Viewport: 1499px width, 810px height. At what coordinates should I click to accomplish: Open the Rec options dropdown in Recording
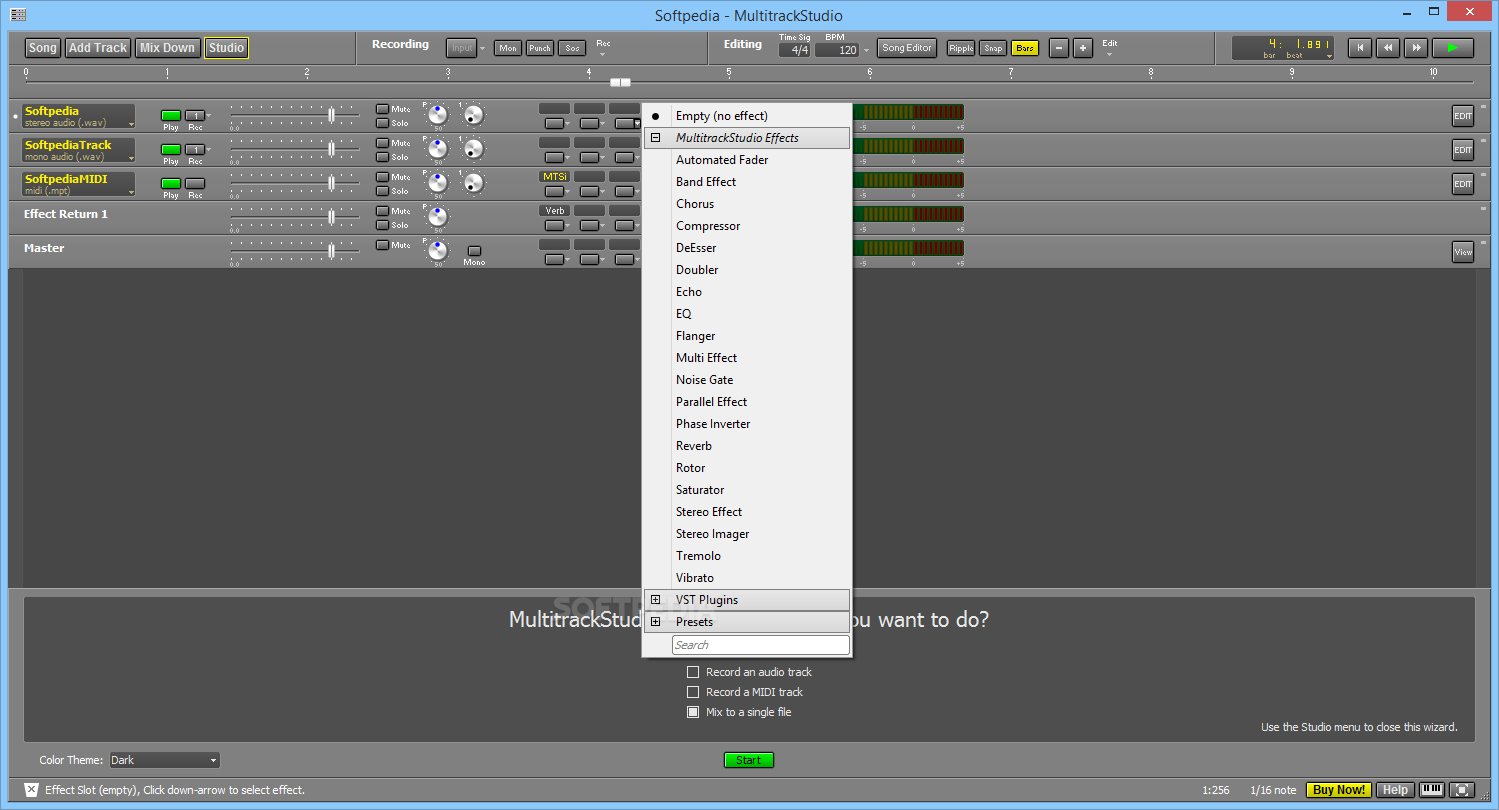(x=603, y=54)
